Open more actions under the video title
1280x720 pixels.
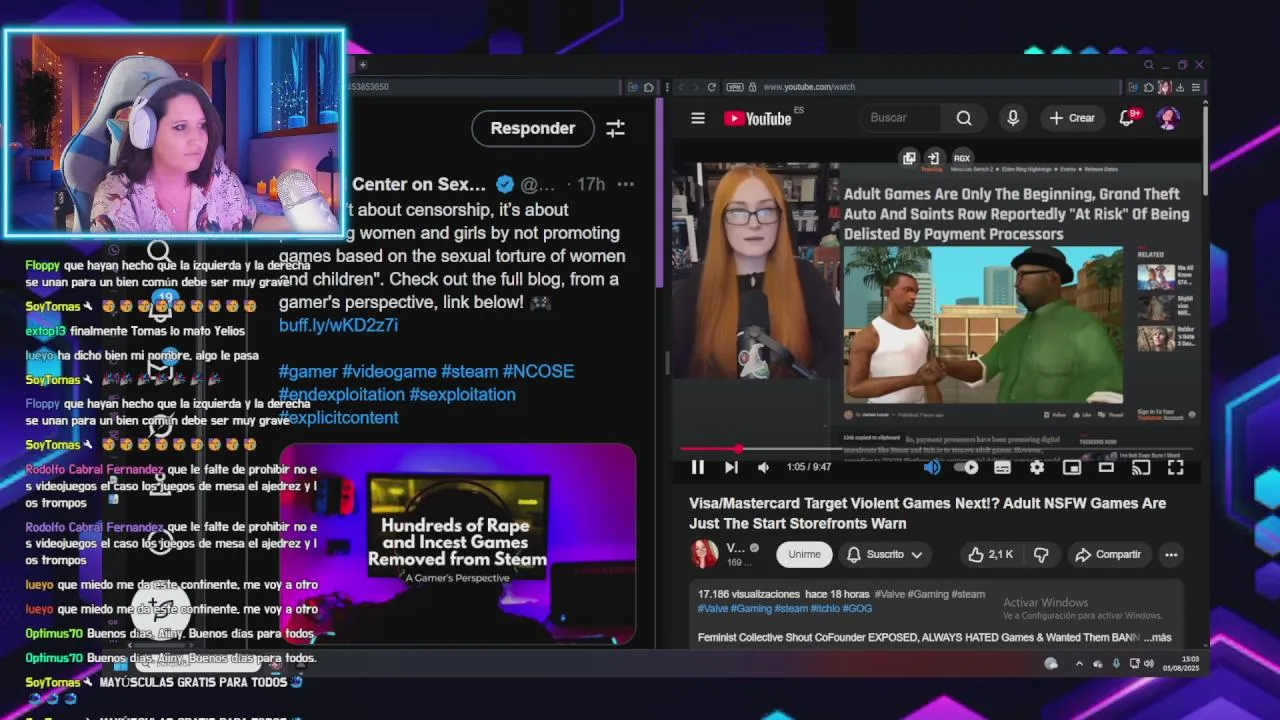pos(1171,554)
